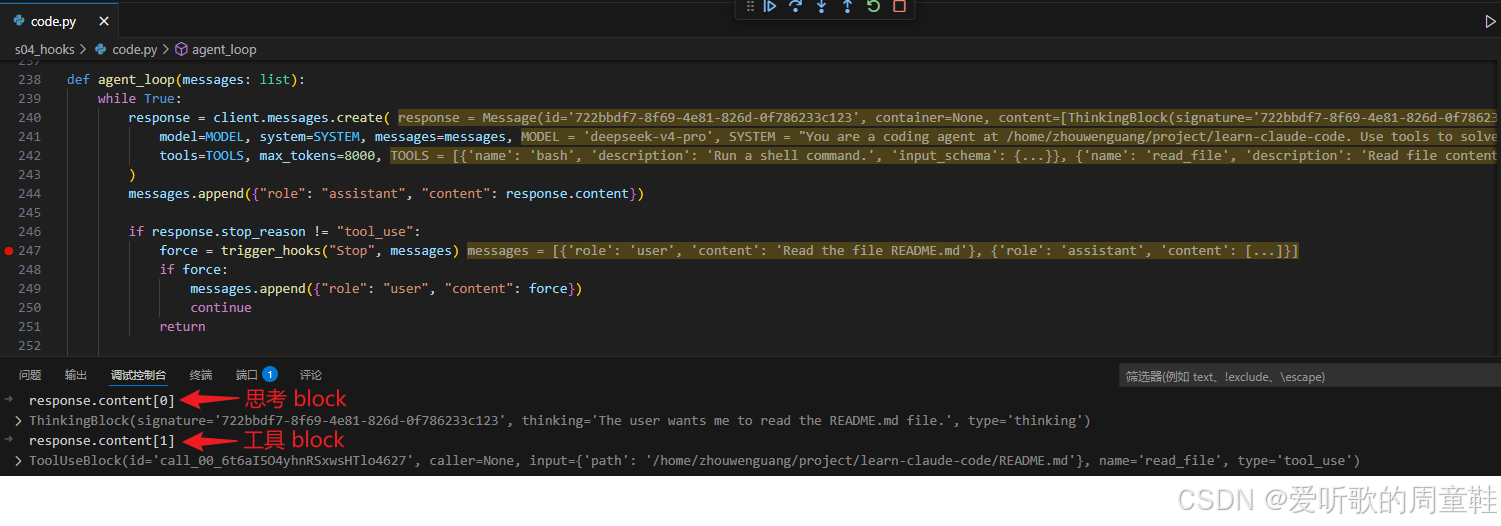The width and height of the screenshot is (1501, 526).
Task: Switch to the 问题 panel tab
Action: point(30,375)
